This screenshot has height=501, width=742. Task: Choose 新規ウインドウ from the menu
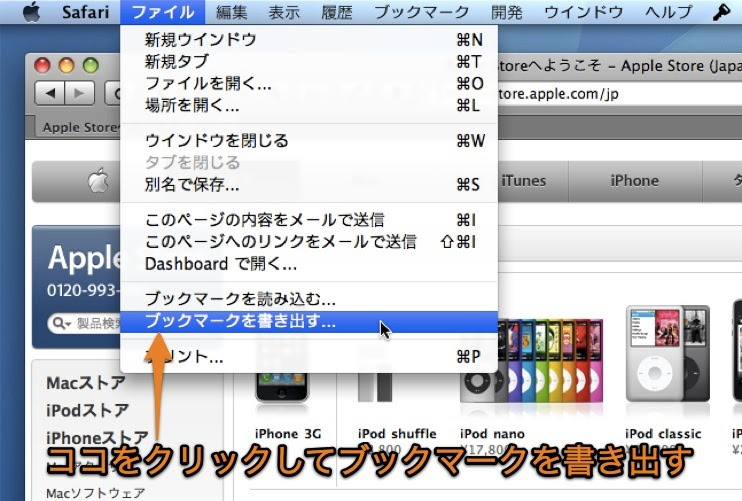309,39
